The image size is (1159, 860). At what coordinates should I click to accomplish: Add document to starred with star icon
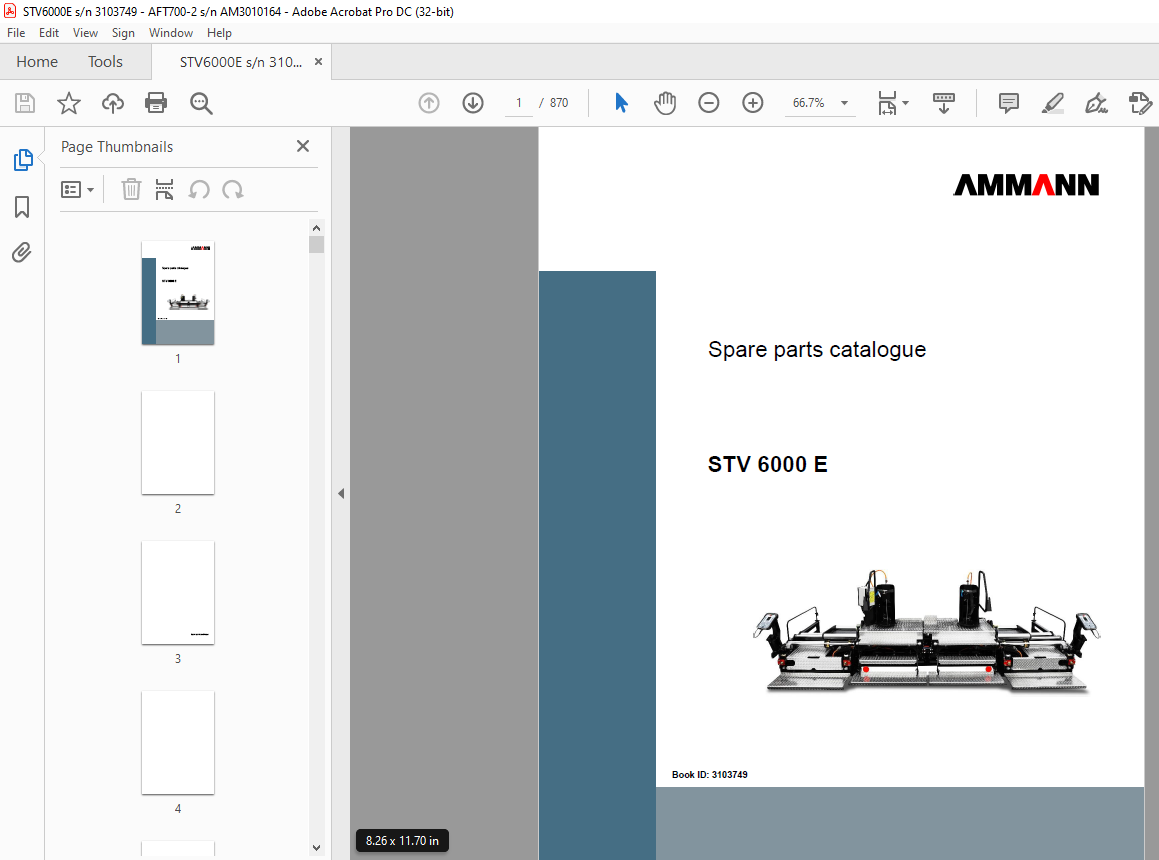[69, 103]
